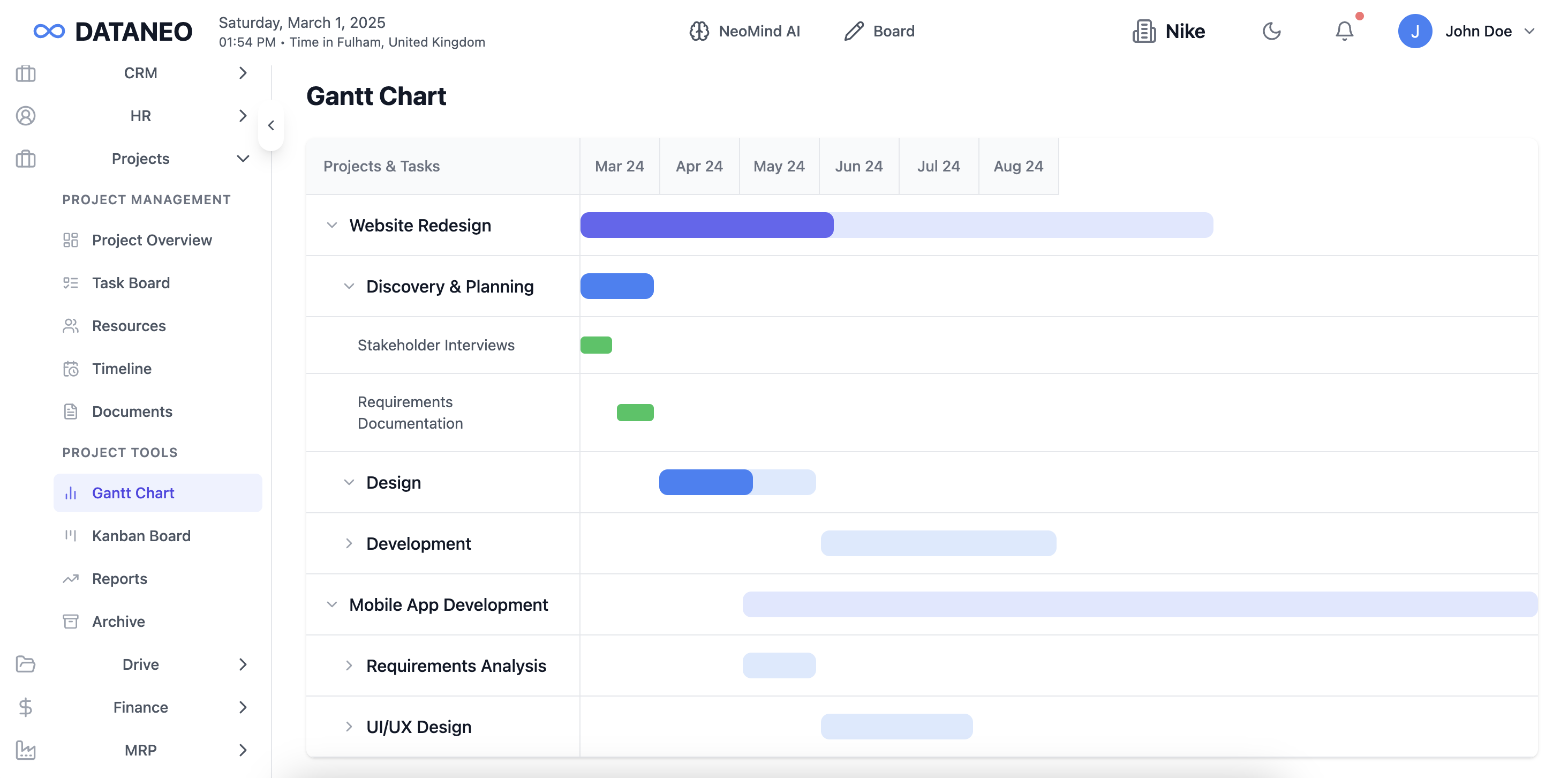Click the Drive folder icon

click(26, 664)
